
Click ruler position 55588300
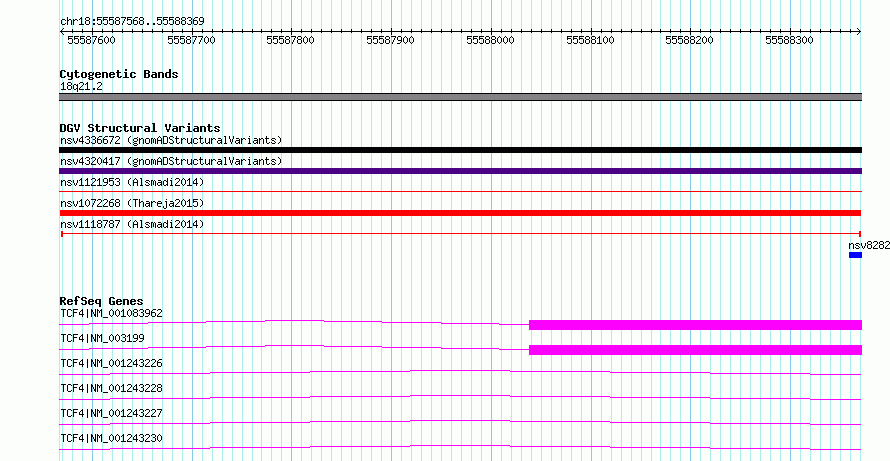(x=790, y=40)
